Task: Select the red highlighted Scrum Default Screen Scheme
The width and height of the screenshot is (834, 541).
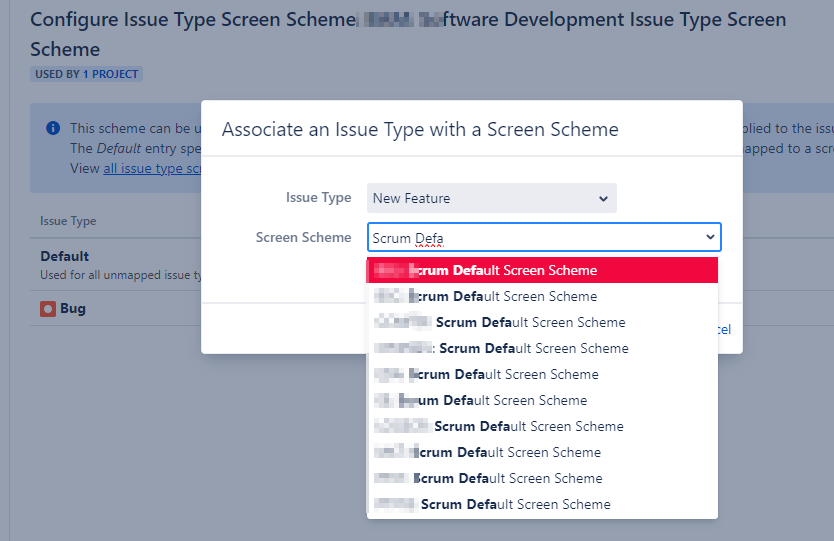Action: click(542, 270)
